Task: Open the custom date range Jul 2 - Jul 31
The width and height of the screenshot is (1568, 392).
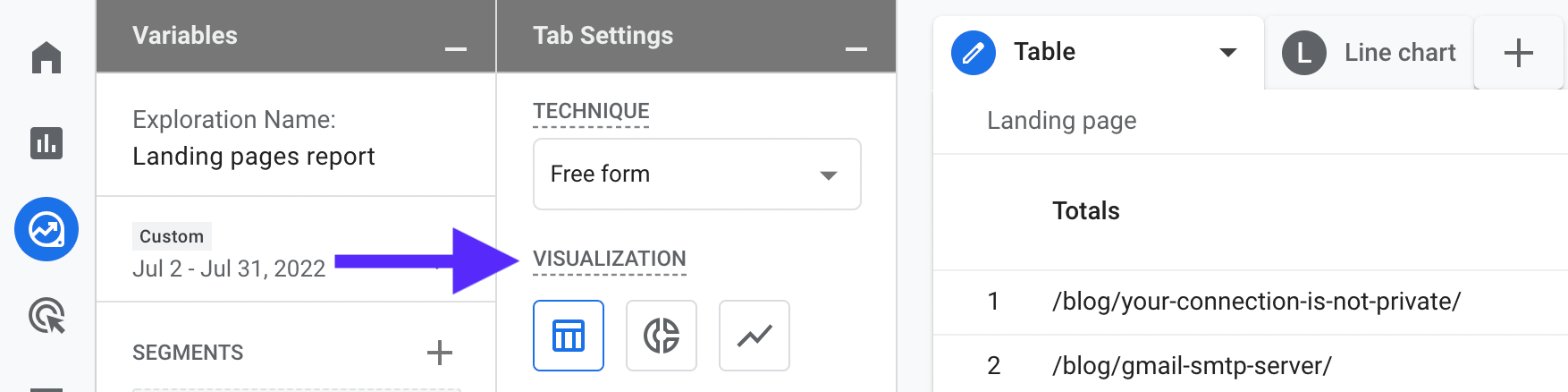Action: (x=229, y=268)
